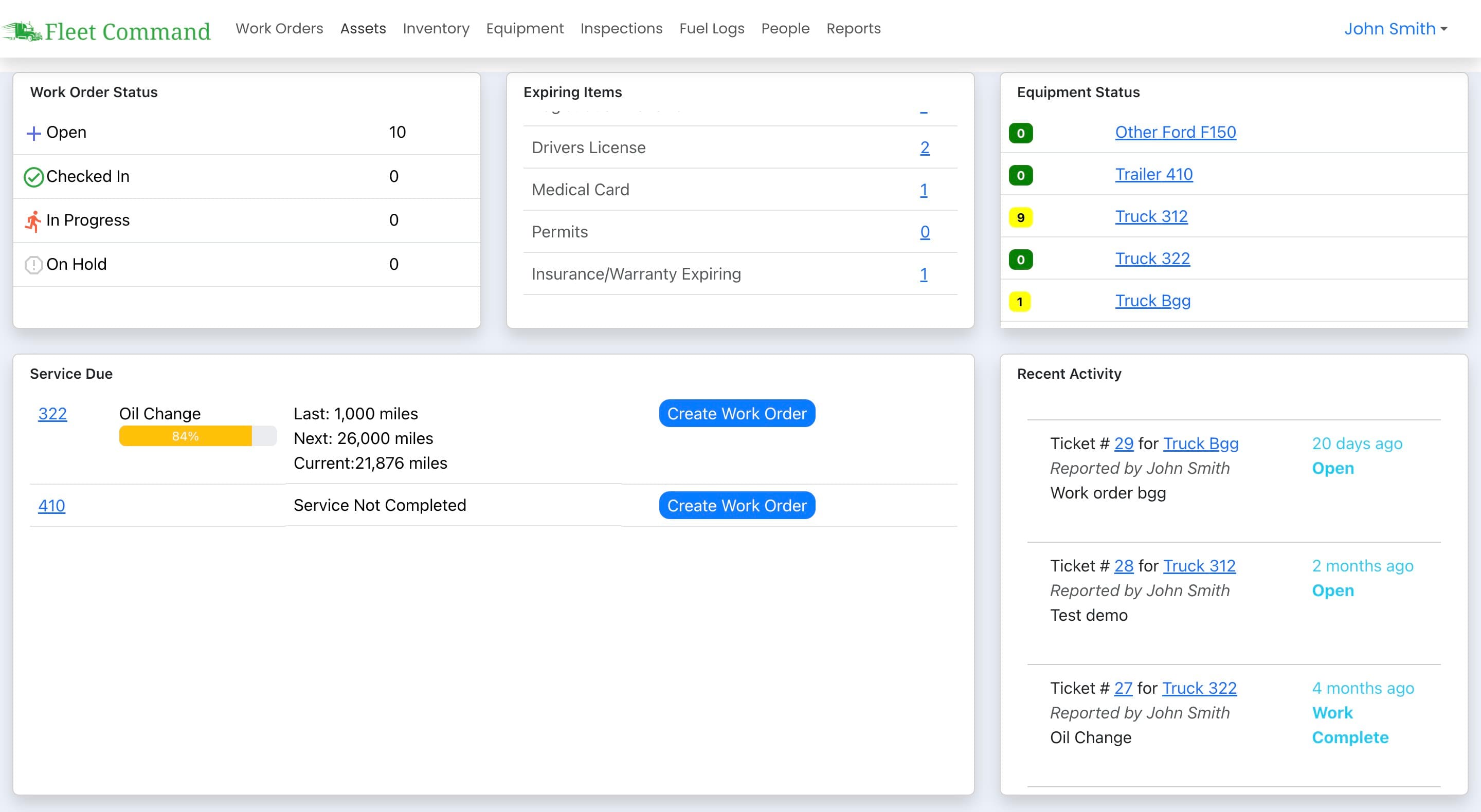
Task: Open Fuel Logs from navbar
Action: coord(712,29)
